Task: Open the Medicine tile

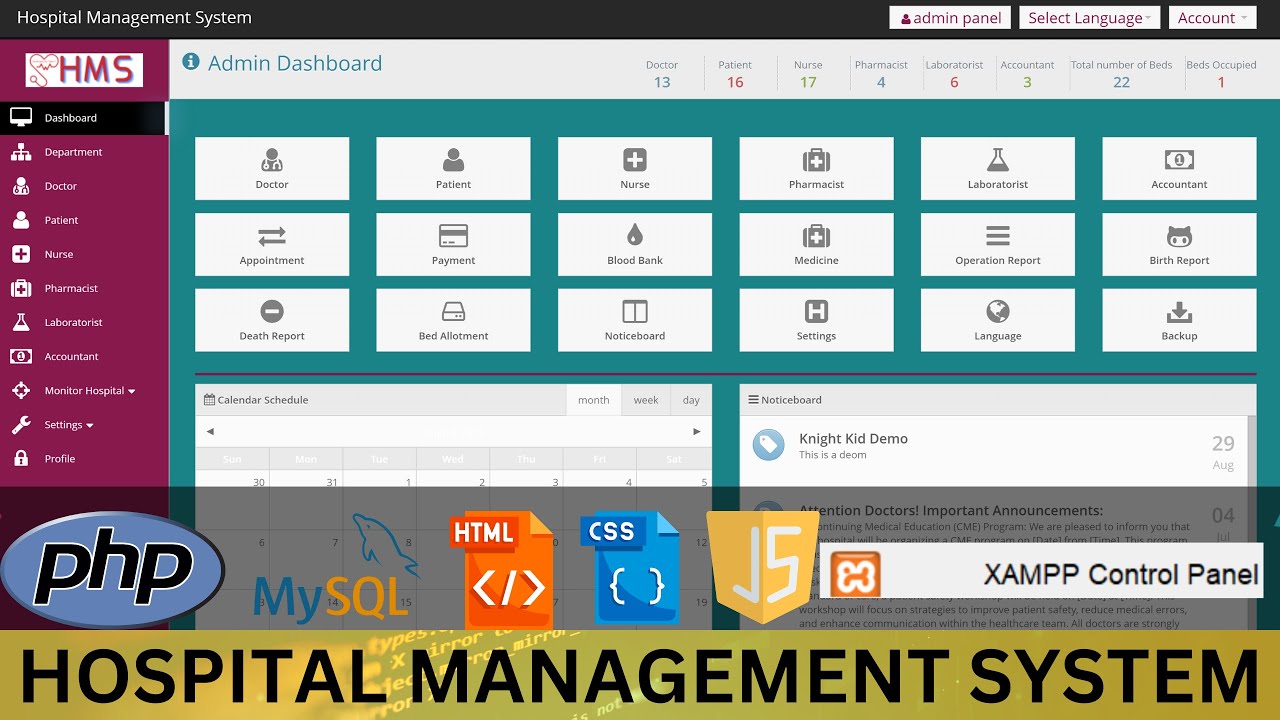Action: click(x=816, y=245)
